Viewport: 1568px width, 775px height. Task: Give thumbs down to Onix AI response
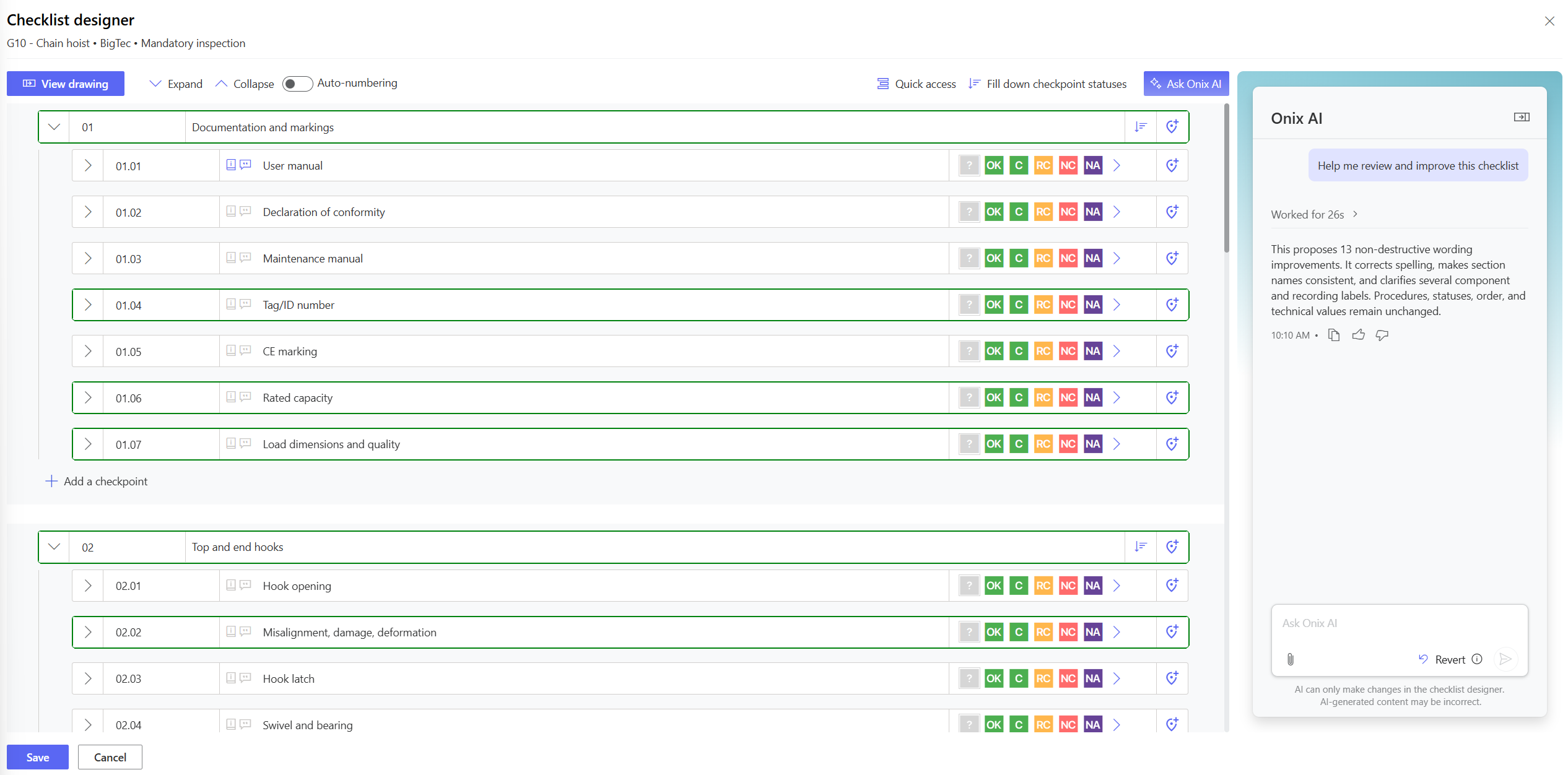pyautogui.click(x=1382, y=335)
